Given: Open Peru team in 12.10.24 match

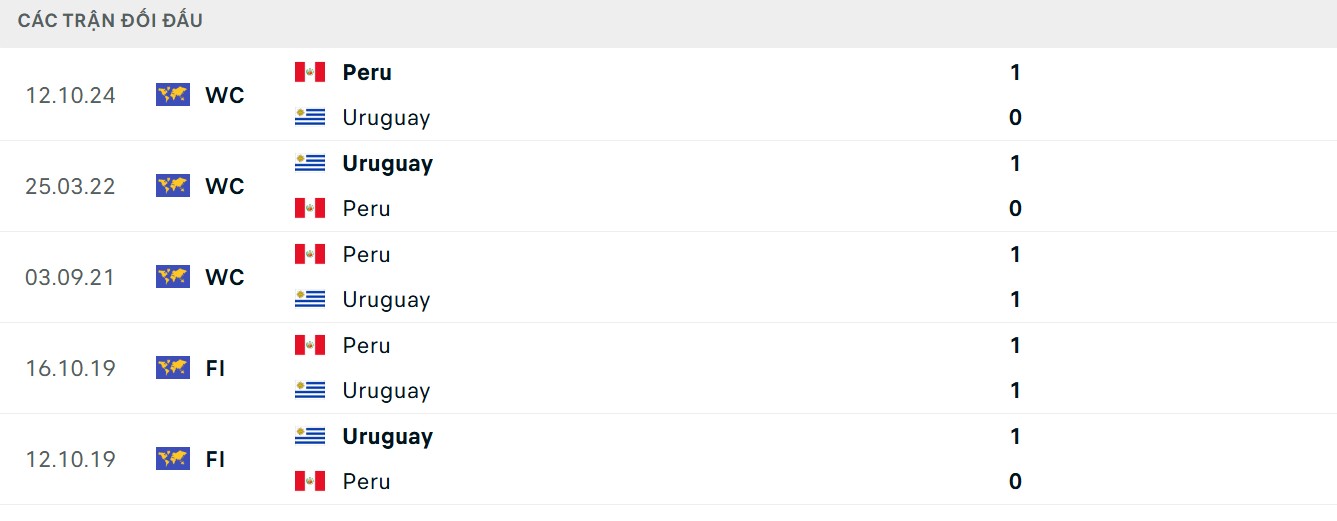Looking at the screenshot, I should [x=367, y=72].
